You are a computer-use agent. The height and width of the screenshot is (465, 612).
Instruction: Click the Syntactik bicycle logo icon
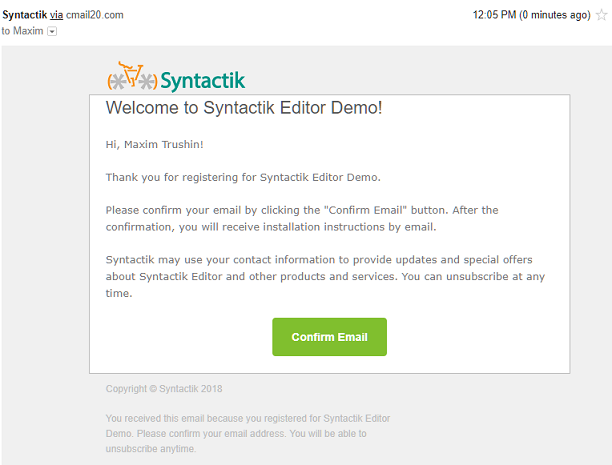(132, 78)
